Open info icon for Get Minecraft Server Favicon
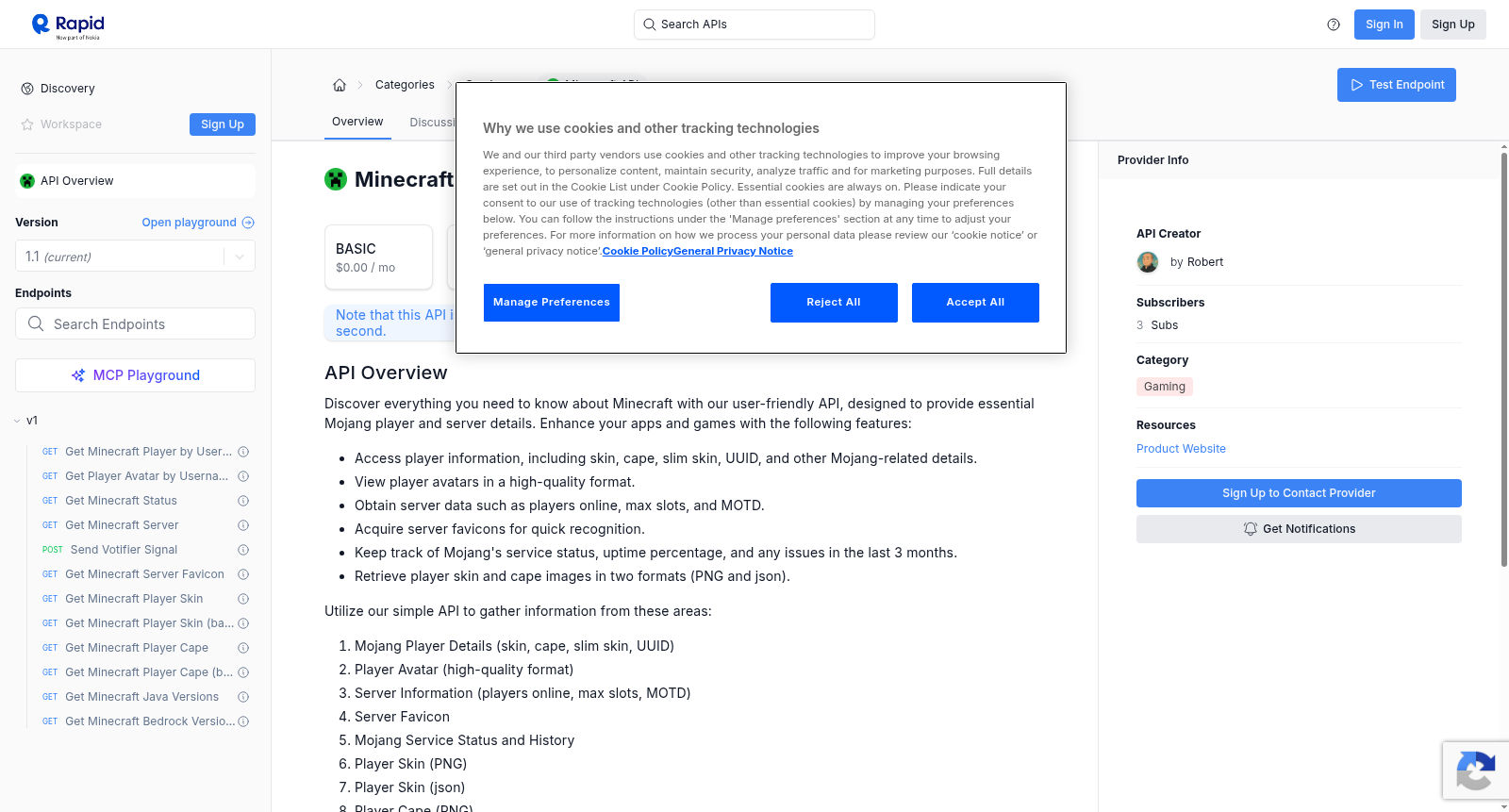 coord(243,574)
